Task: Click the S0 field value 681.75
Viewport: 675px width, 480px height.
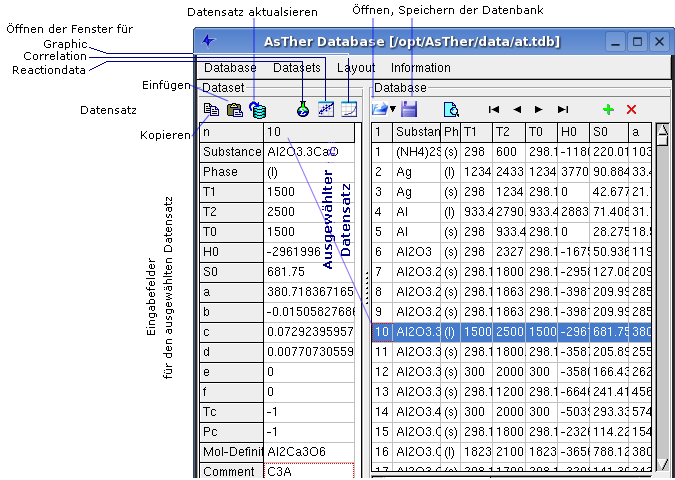Action: (x=309, y=272)
